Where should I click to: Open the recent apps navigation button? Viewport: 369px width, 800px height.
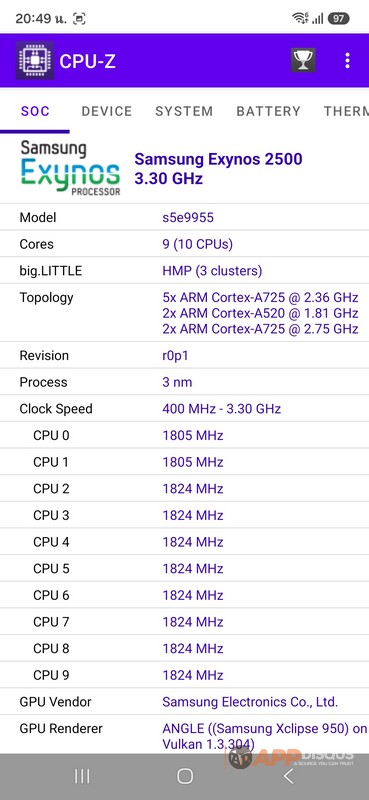pyautogui.click(x=82, y=776)
